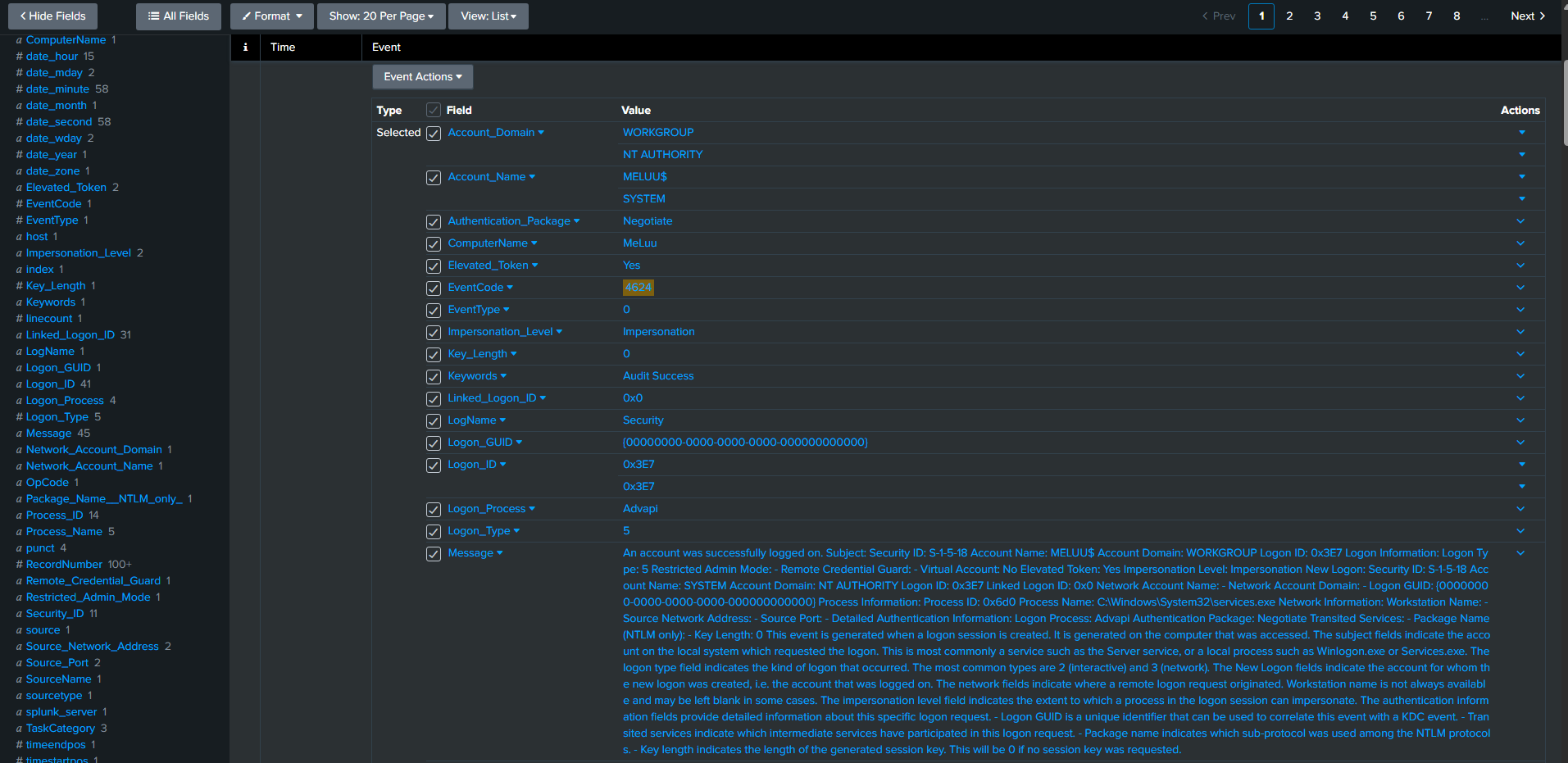Go to results page 6

(x=1401, y=16)
